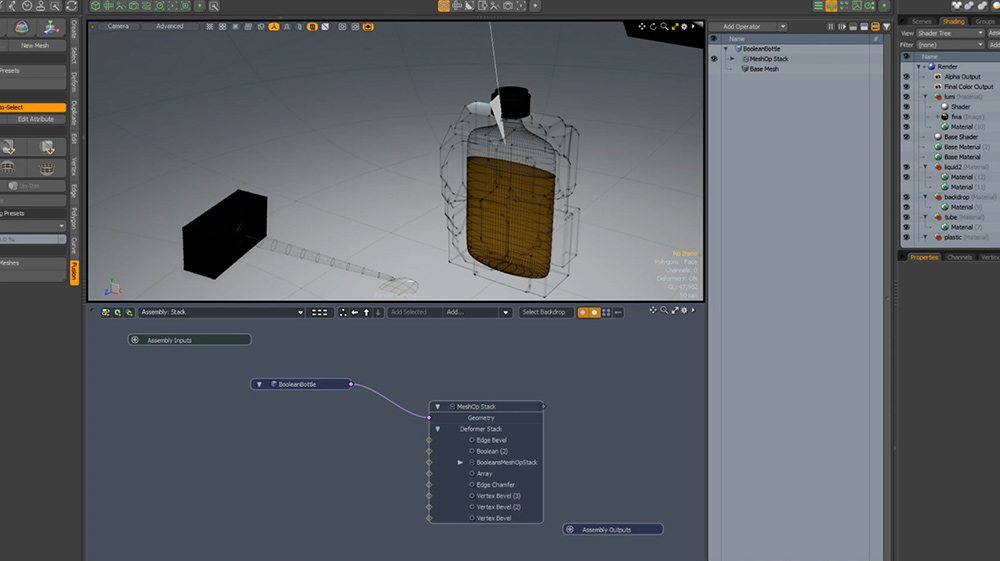The image size is (1000, 561).
Task: Toggle visibility of the backdrop material
Action: tap(906, 197)
